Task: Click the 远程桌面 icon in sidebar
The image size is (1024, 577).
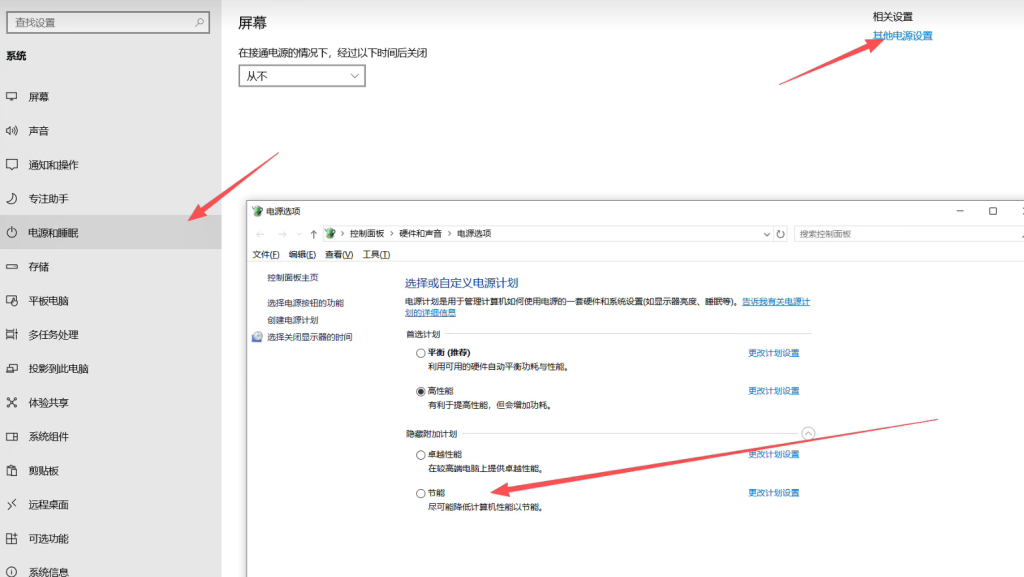Action: (x=12, y=505)
